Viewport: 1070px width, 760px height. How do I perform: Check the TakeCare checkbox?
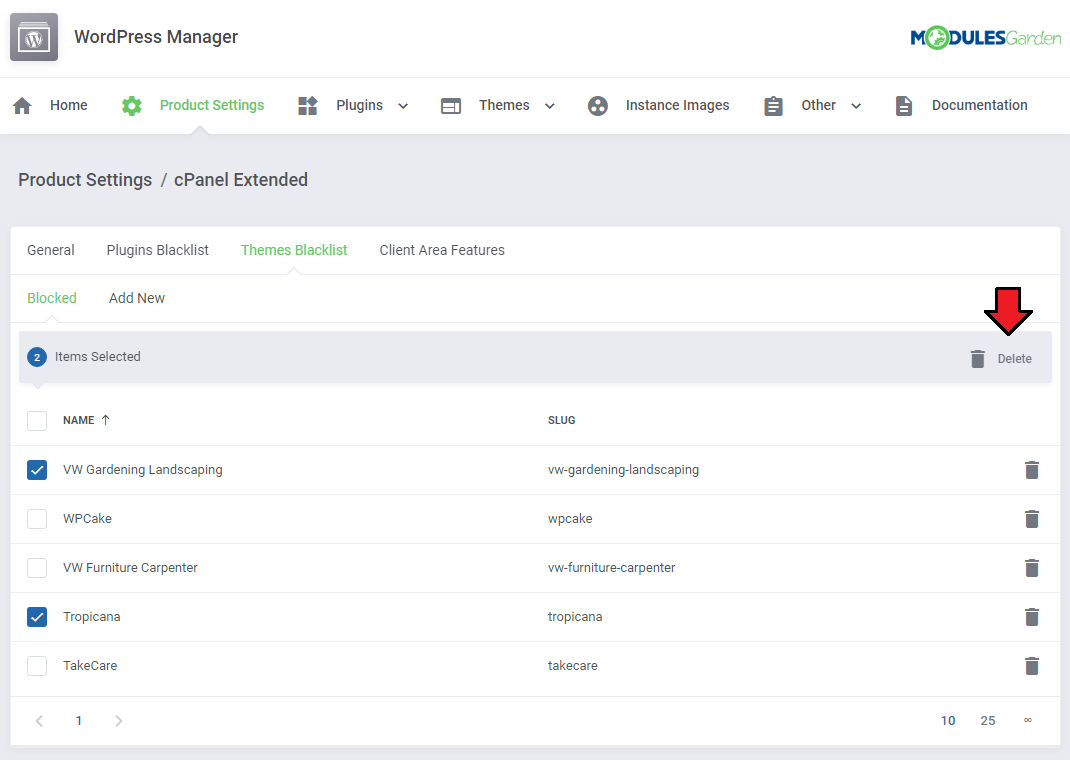(x=37, y=666)
